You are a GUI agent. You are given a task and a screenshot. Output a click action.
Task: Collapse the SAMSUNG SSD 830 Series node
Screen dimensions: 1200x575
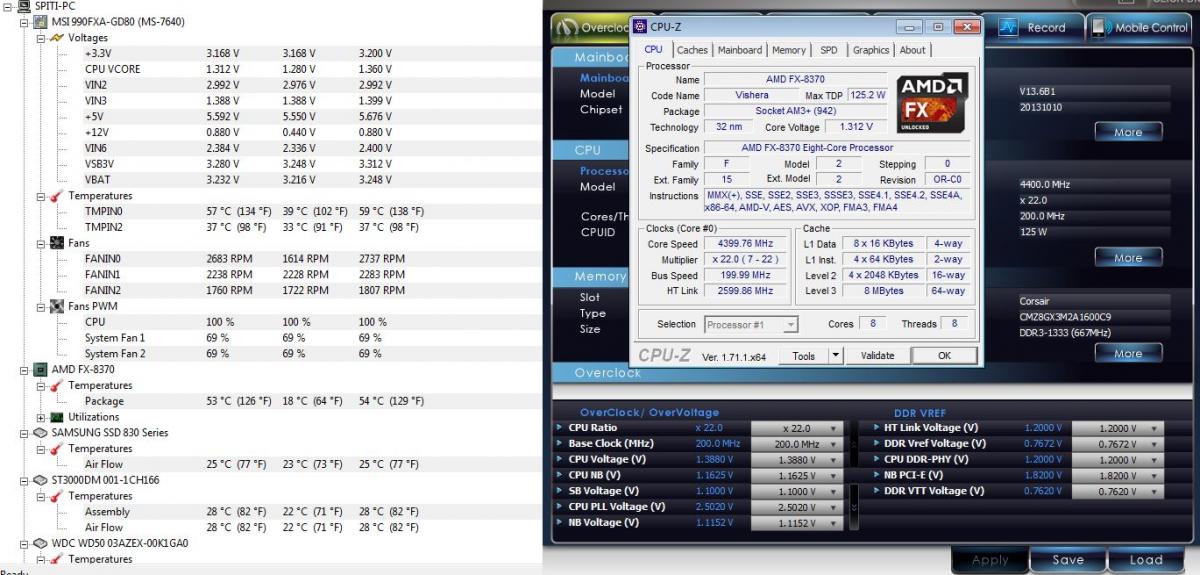tap(25, 433)
